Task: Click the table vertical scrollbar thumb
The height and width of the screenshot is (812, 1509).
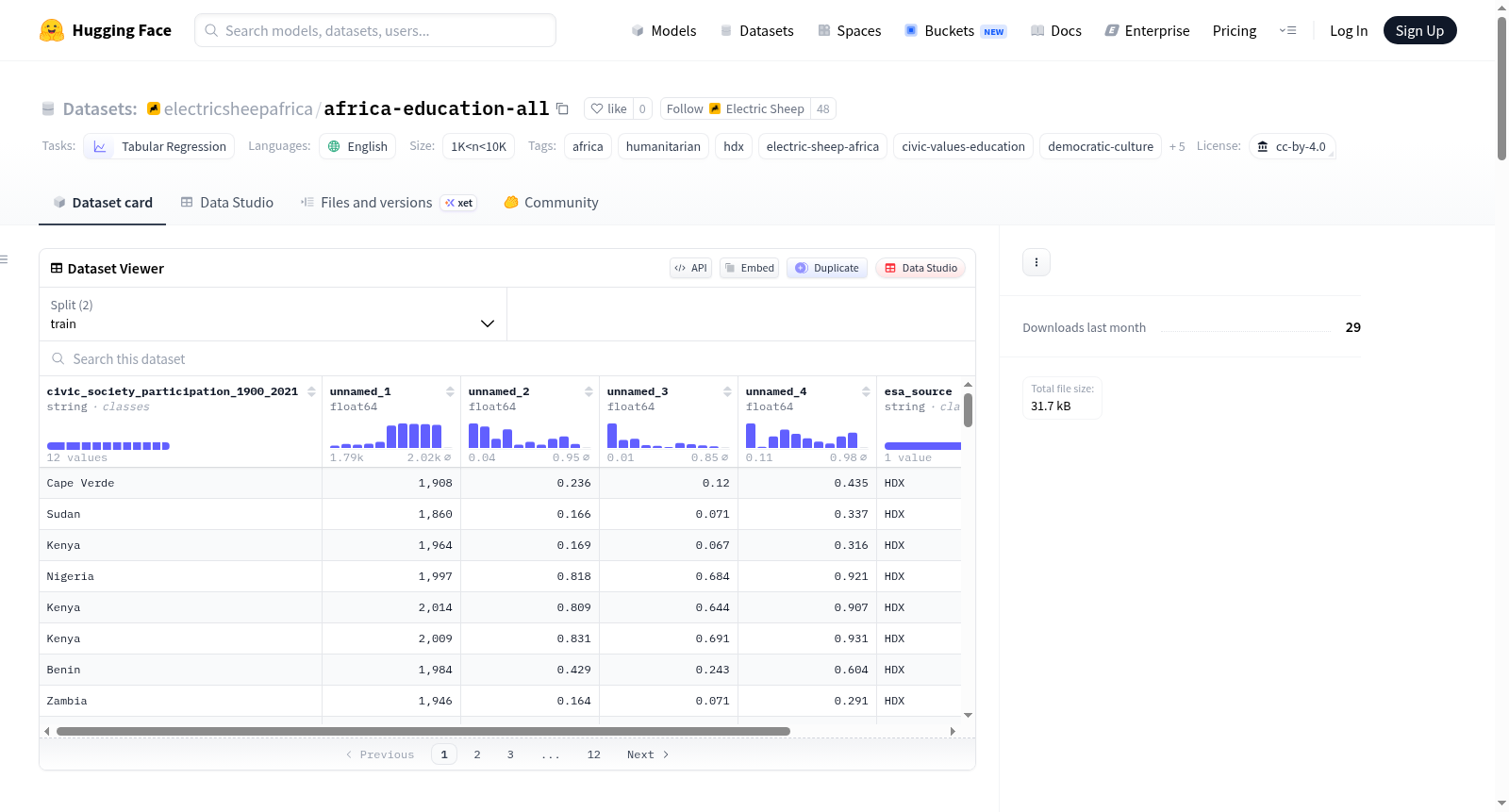Action: [968, 410]
